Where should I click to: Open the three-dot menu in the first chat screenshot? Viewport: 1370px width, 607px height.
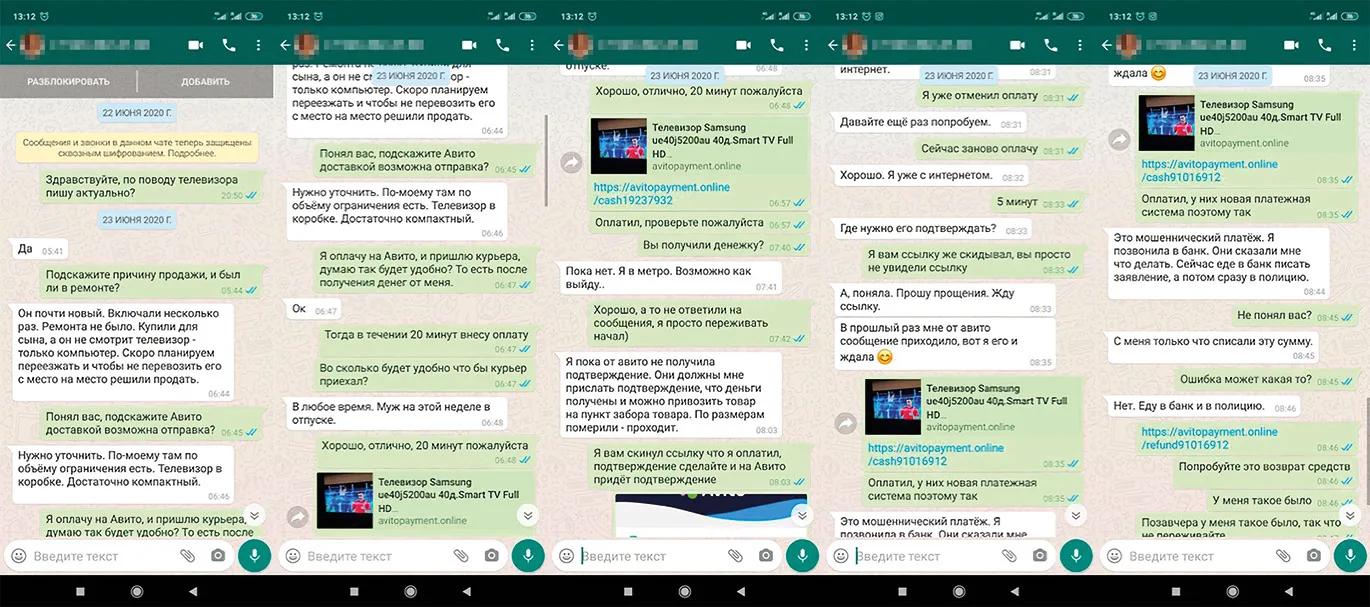[259, 45]
